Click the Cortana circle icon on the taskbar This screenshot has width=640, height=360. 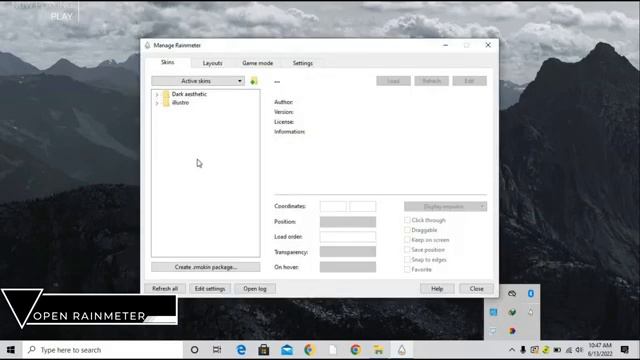coord(195,350)
